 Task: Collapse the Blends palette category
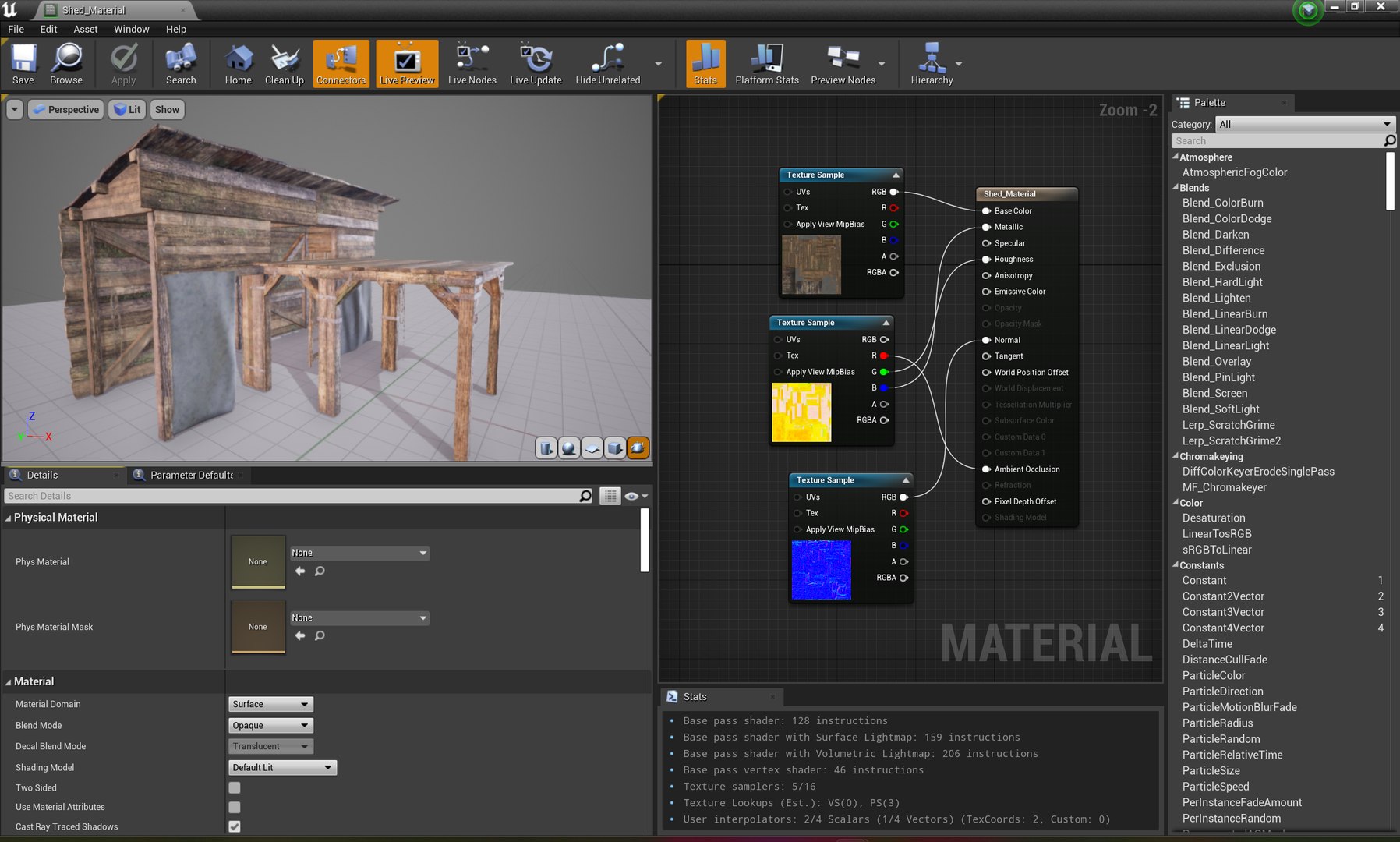pyautogui.click(x=1176, y=187)
